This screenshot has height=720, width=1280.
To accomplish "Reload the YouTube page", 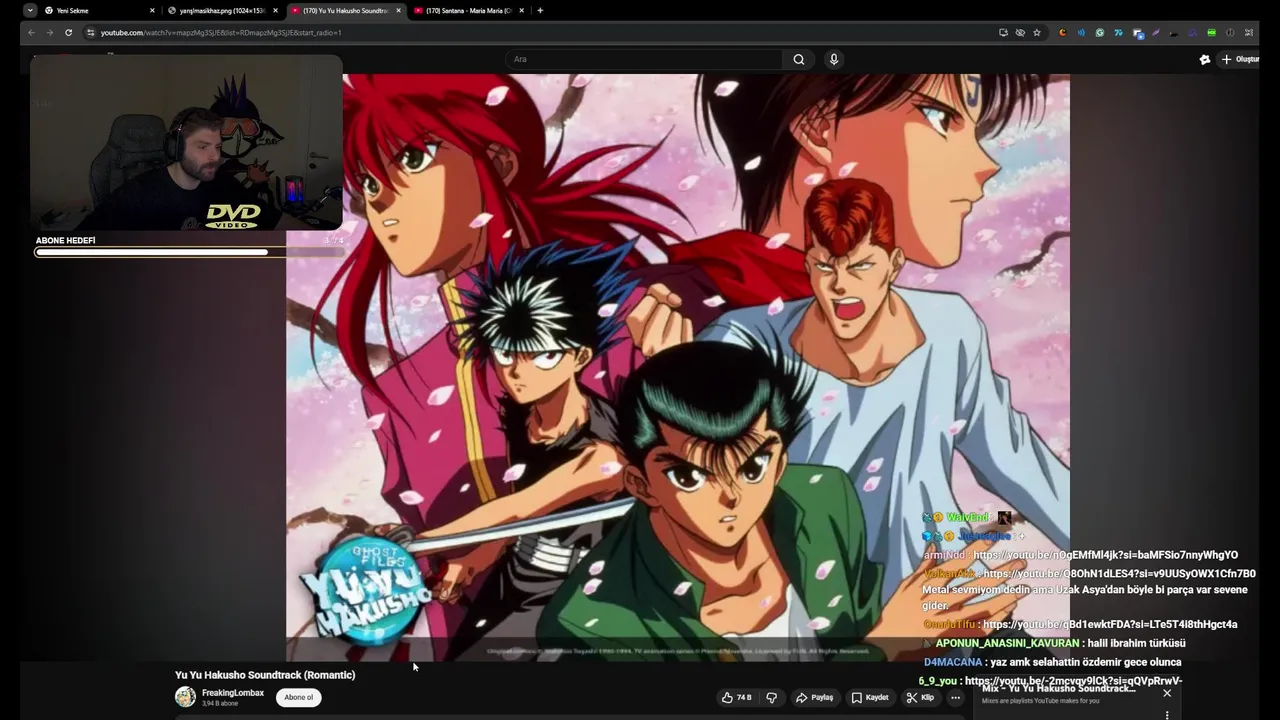I will [68, 32].
